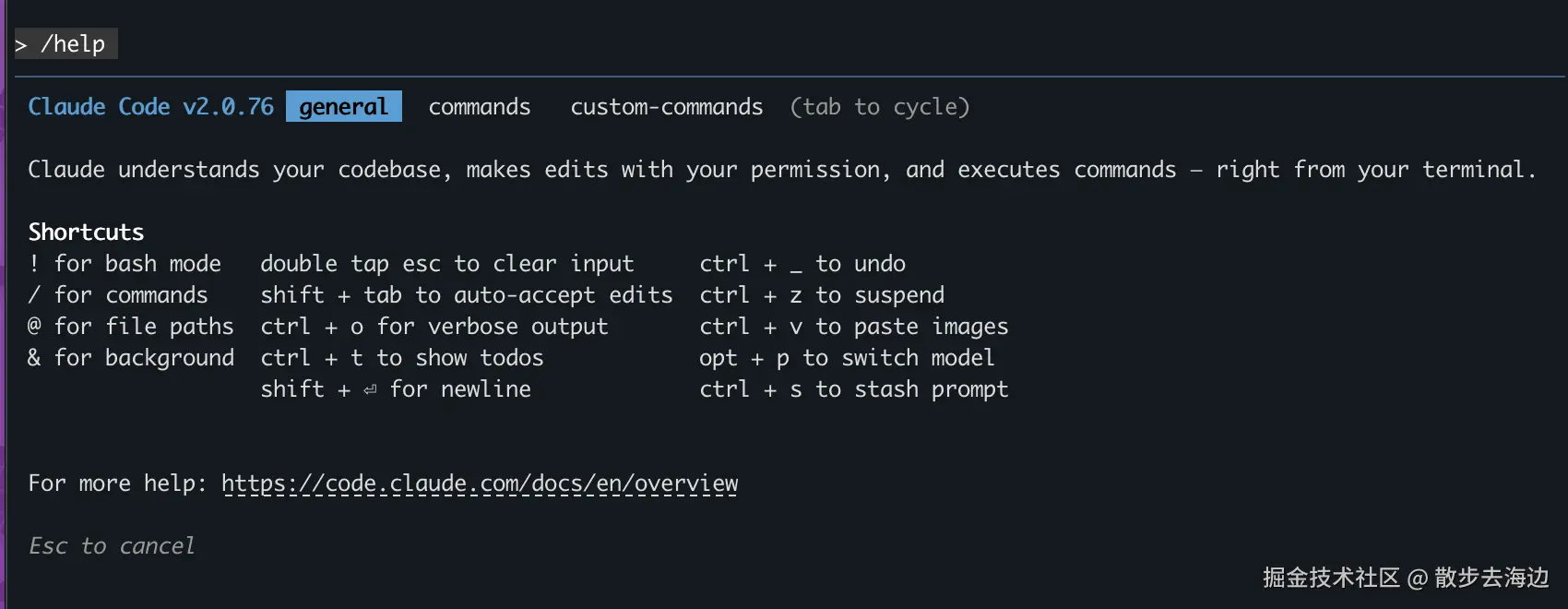Image resolution: width=1568 pixels, height=609 pixels.
Task: Click the prompt caret before /help
Action: tap(21, 45)
